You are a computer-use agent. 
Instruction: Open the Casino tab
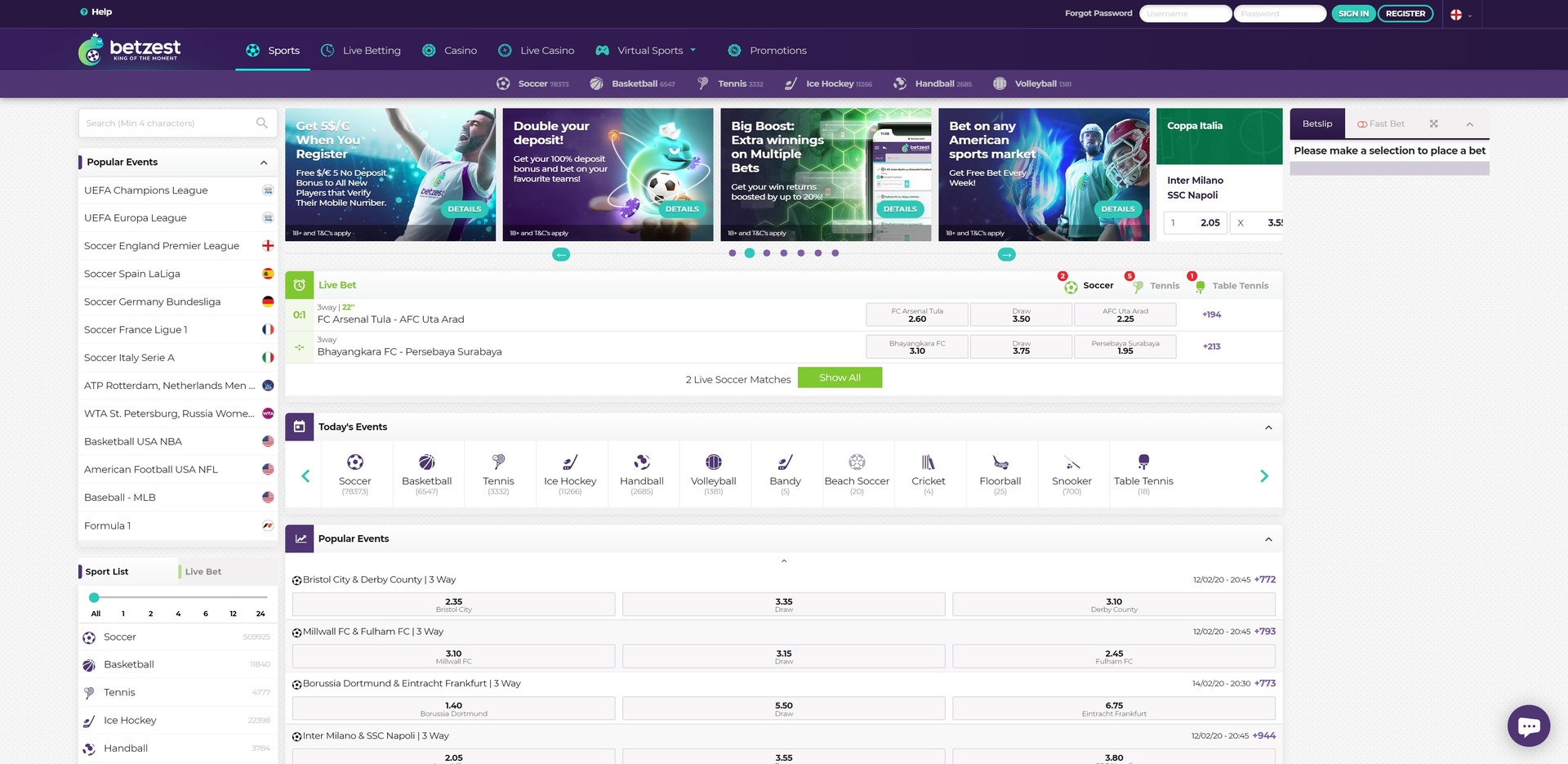[x=450, y=51]
